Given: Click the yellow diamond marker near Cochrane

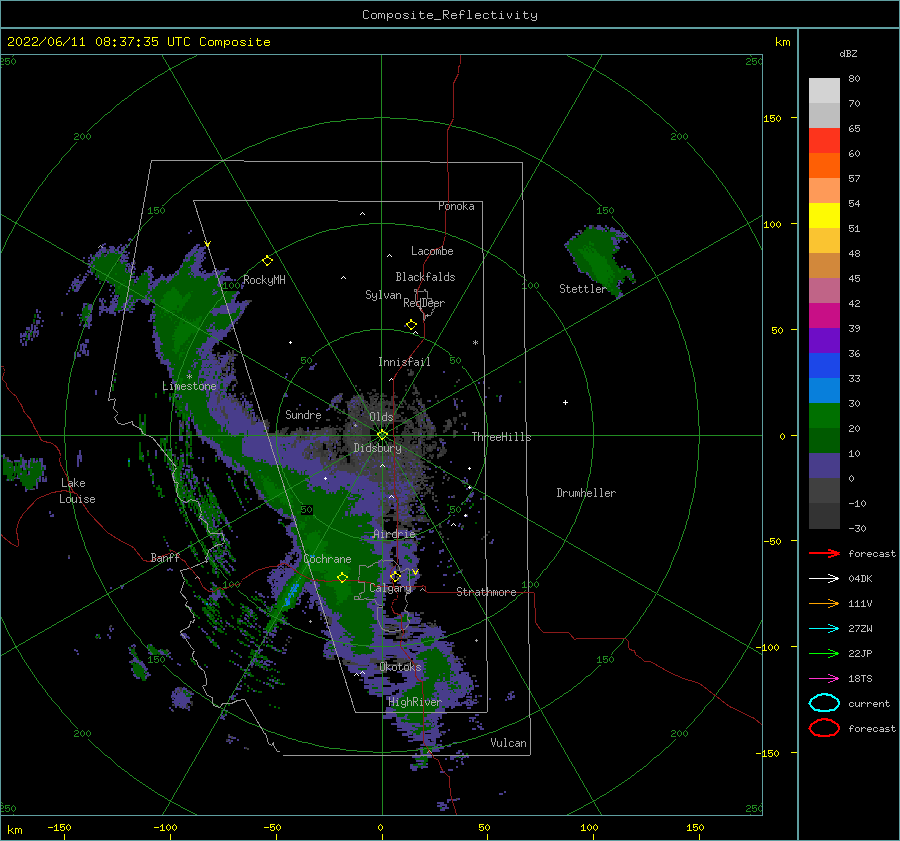Looking at the screenshot, I should click(342, 578).
